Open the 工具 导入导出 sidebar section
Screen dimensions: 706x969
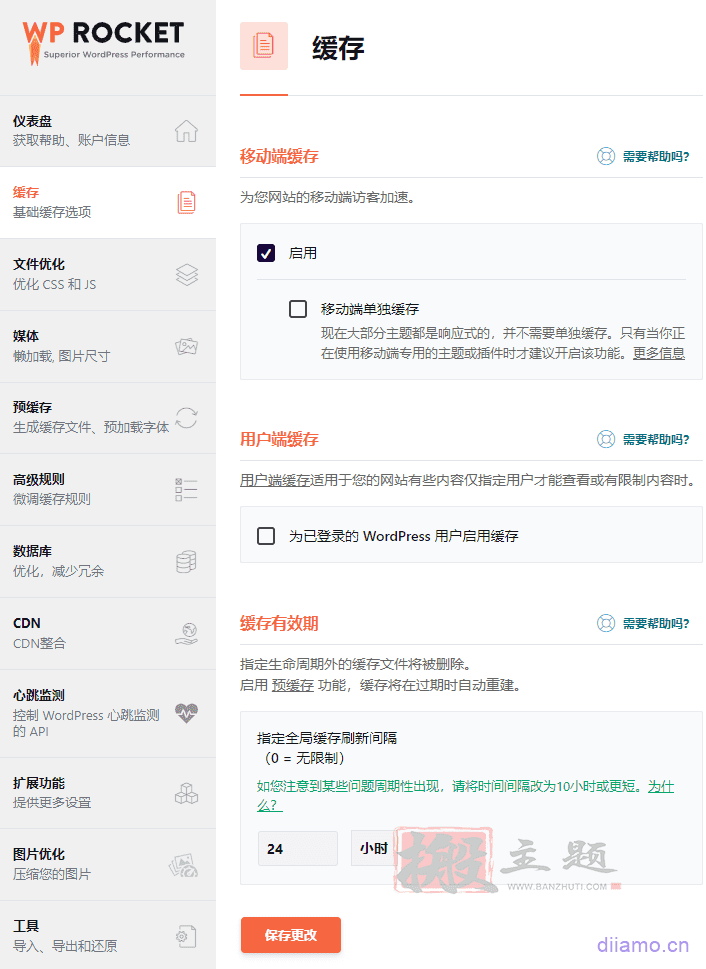(x=108, y=935)
